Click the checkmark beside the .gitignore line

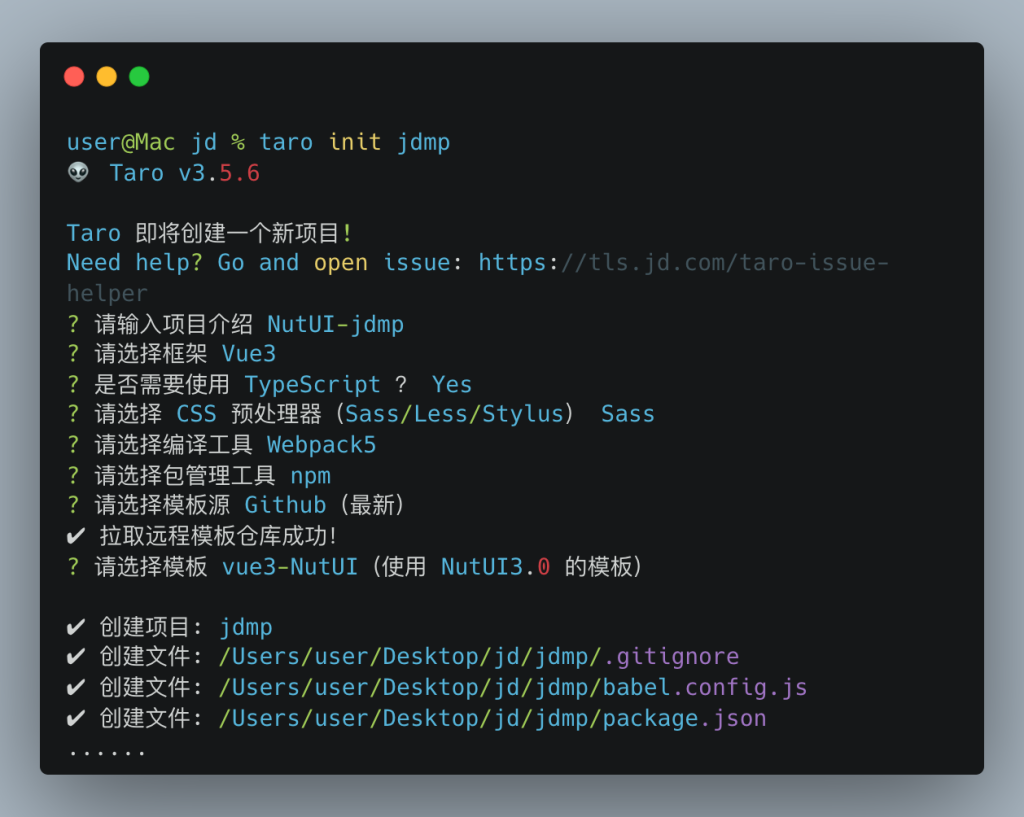pos(76,656)
